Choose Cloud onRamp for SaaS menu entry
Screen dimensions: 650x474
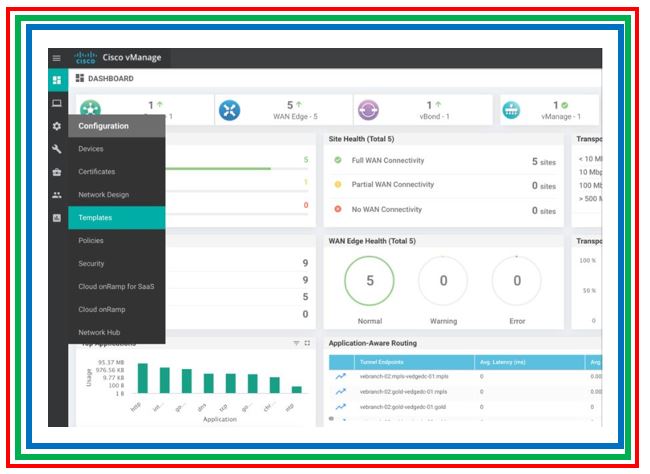coord(116,286)
